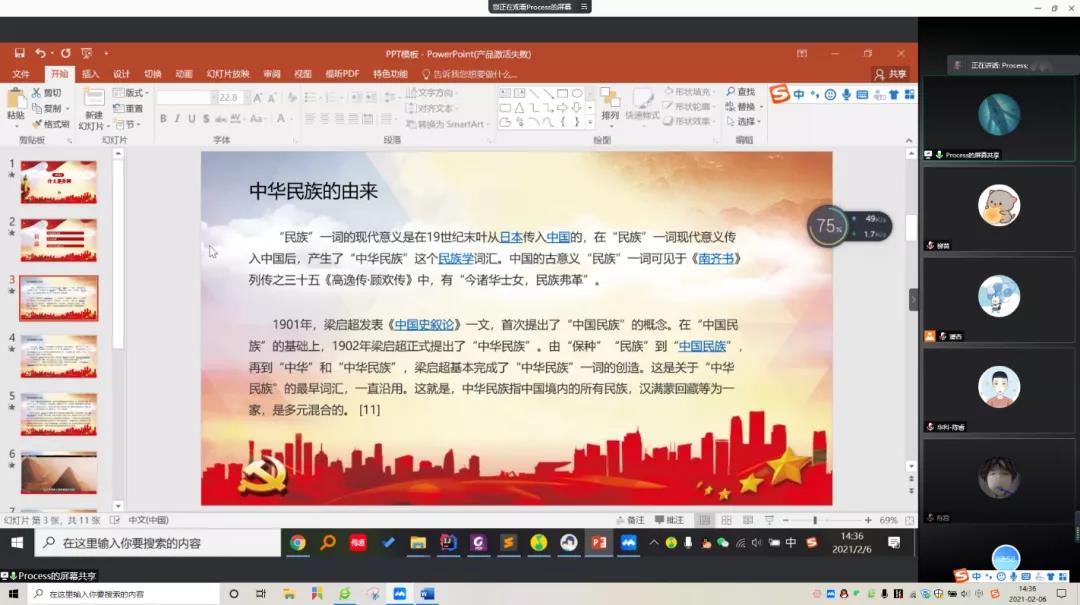Image resolution: width=1080 pixels, height=605 pixels.
Task: Select the Format Painter tool
Action: (x=50, y=125)
